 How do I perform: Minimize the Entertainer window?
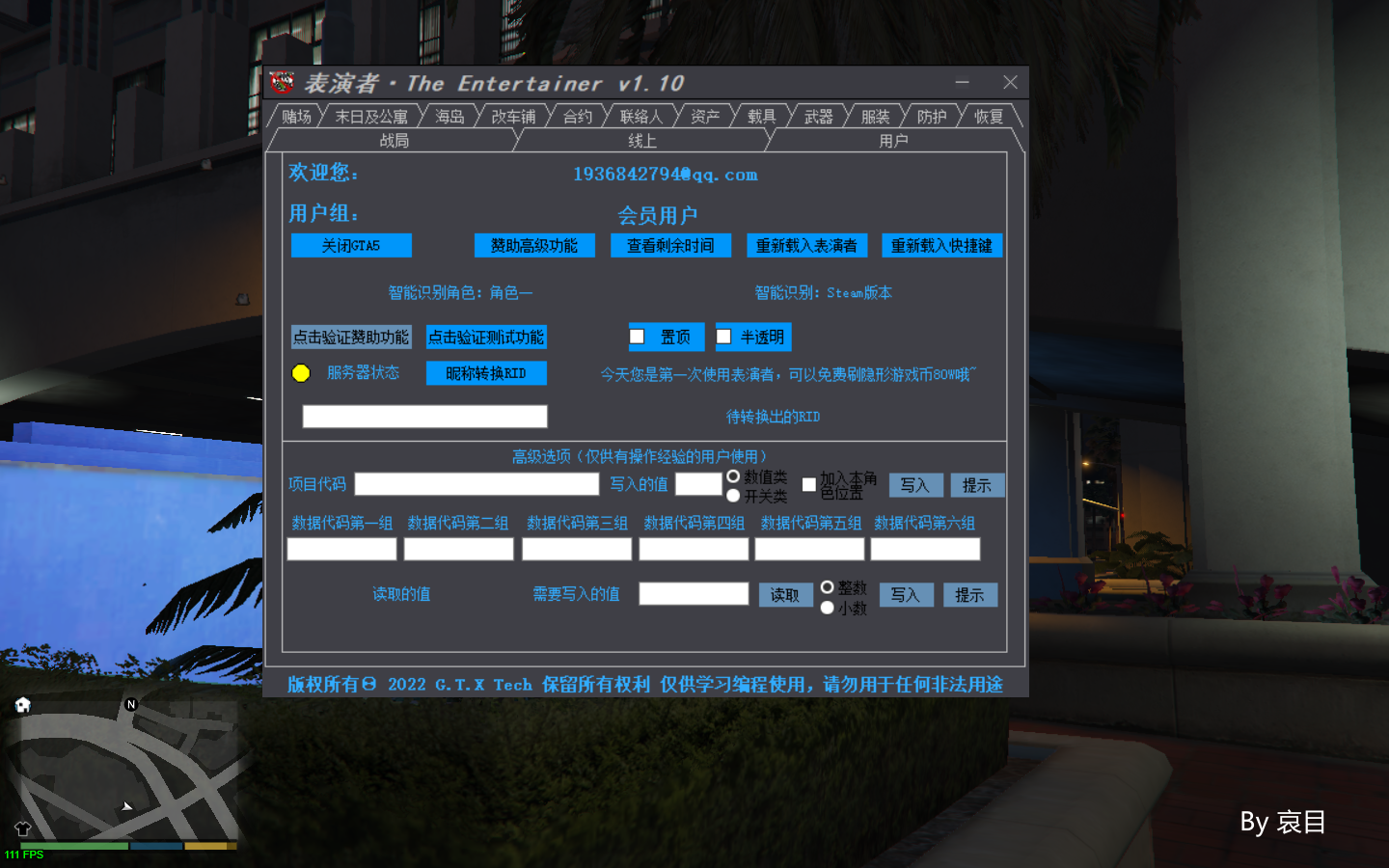pyautogui.click(x=962, y=83)
